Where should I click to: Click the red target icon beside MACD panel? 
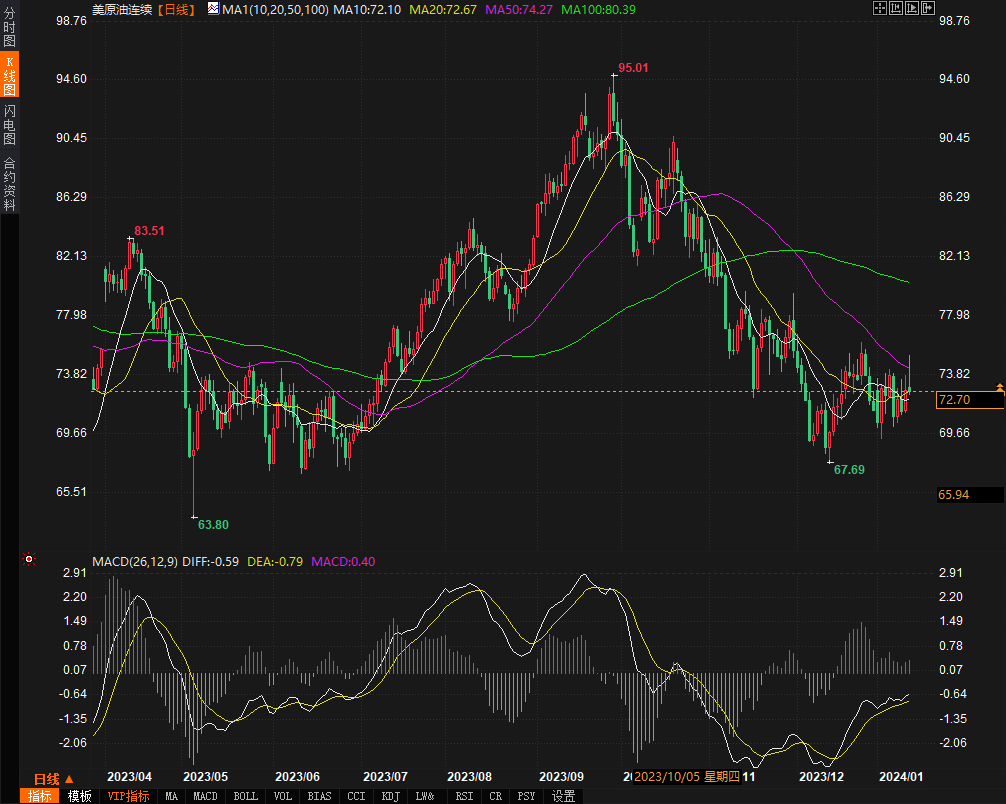pos(28,560)
